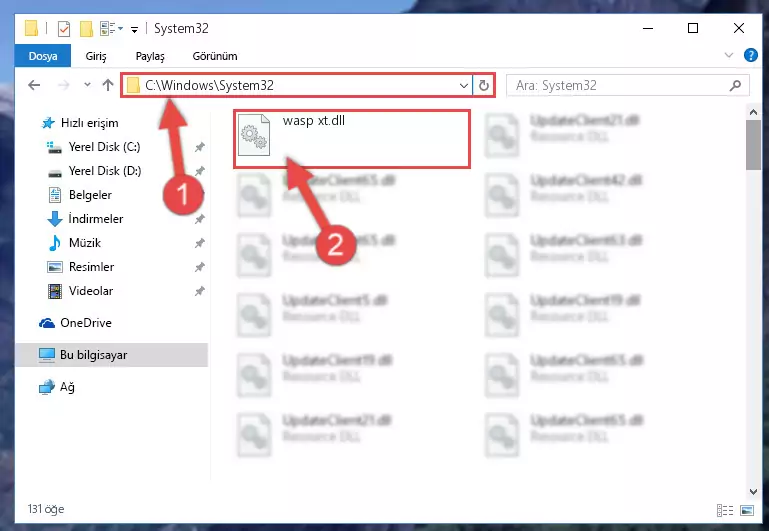Select OneDrive in navigation pane

tap(86, 323)
